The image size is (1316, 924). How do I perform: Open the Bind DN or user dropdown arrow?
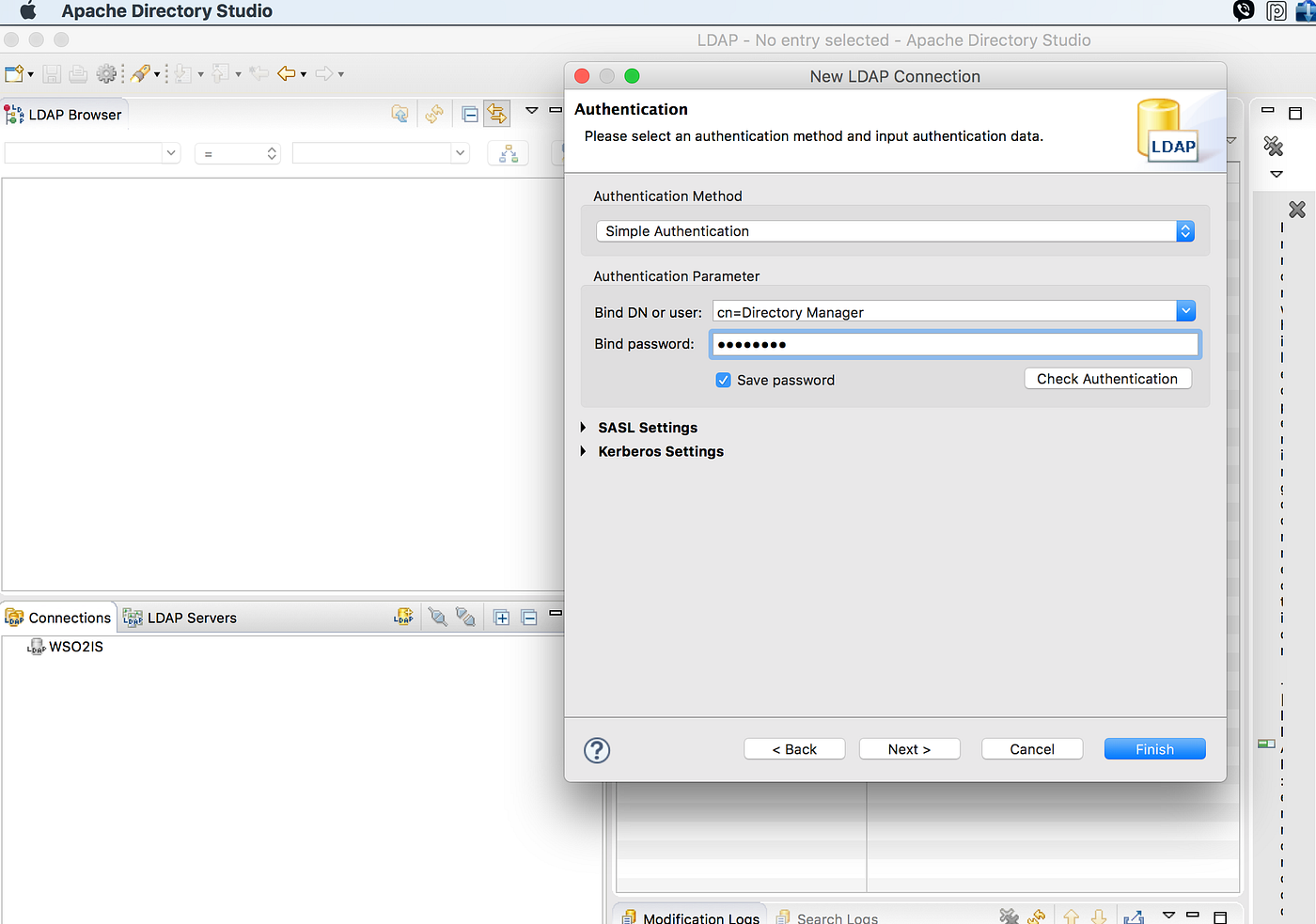click(1185, 311)
